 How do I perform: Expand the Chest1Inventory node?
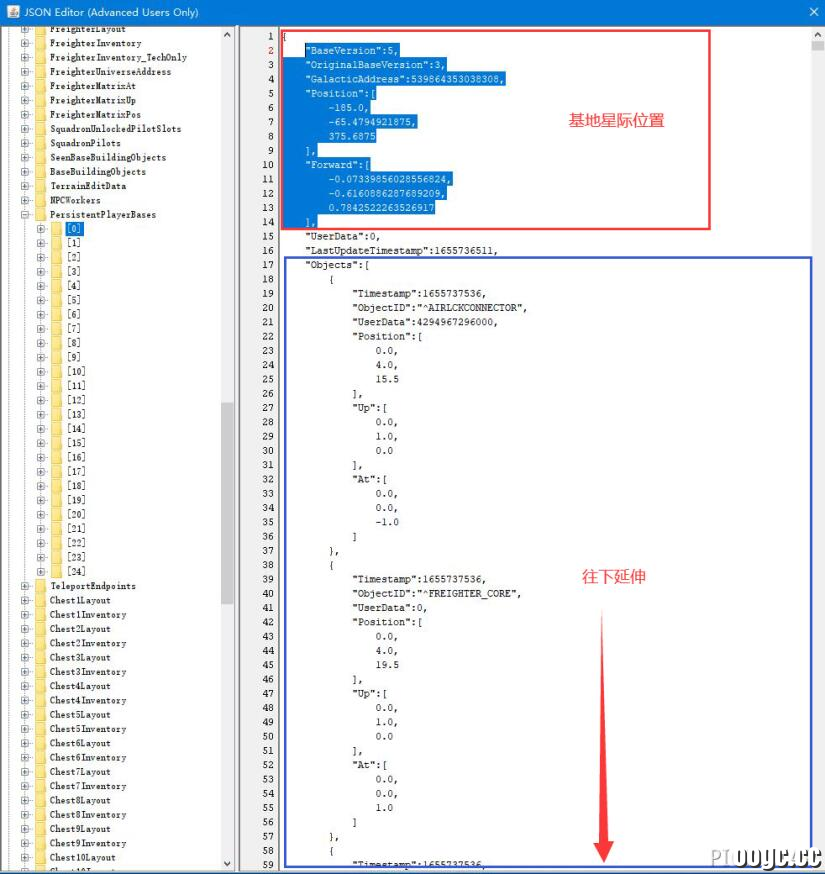(x=25, y=615)
